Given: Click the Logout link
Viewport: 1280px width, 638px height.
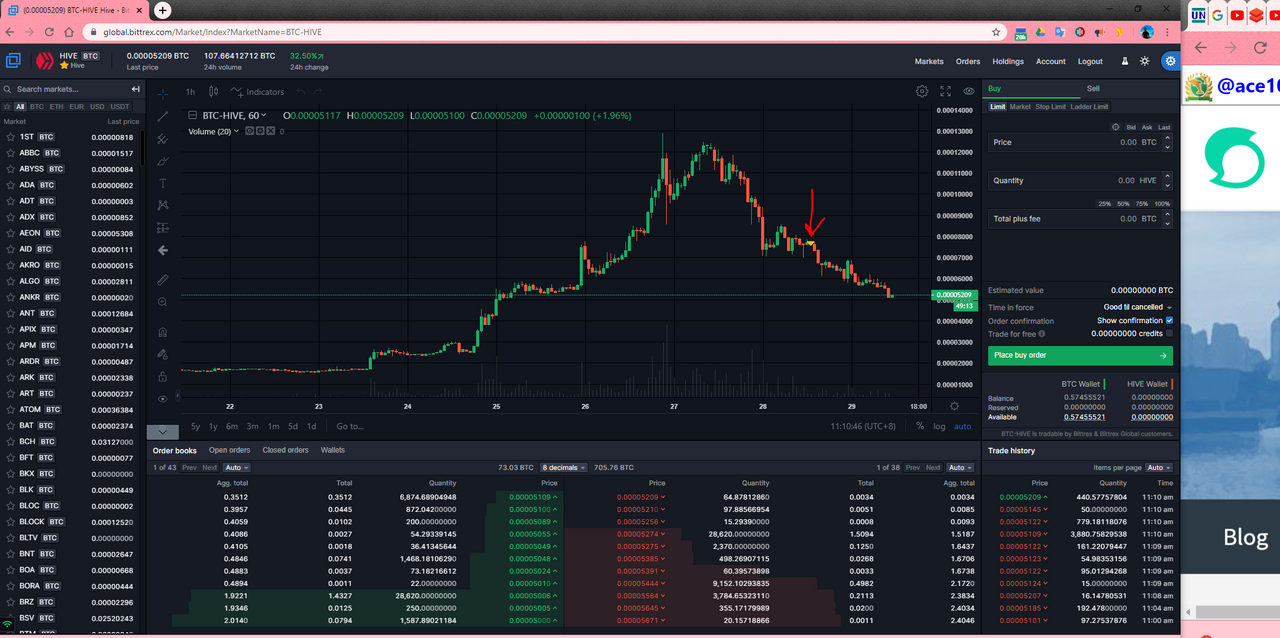Looking at the screenshot, I should [x=1090, y=61].
